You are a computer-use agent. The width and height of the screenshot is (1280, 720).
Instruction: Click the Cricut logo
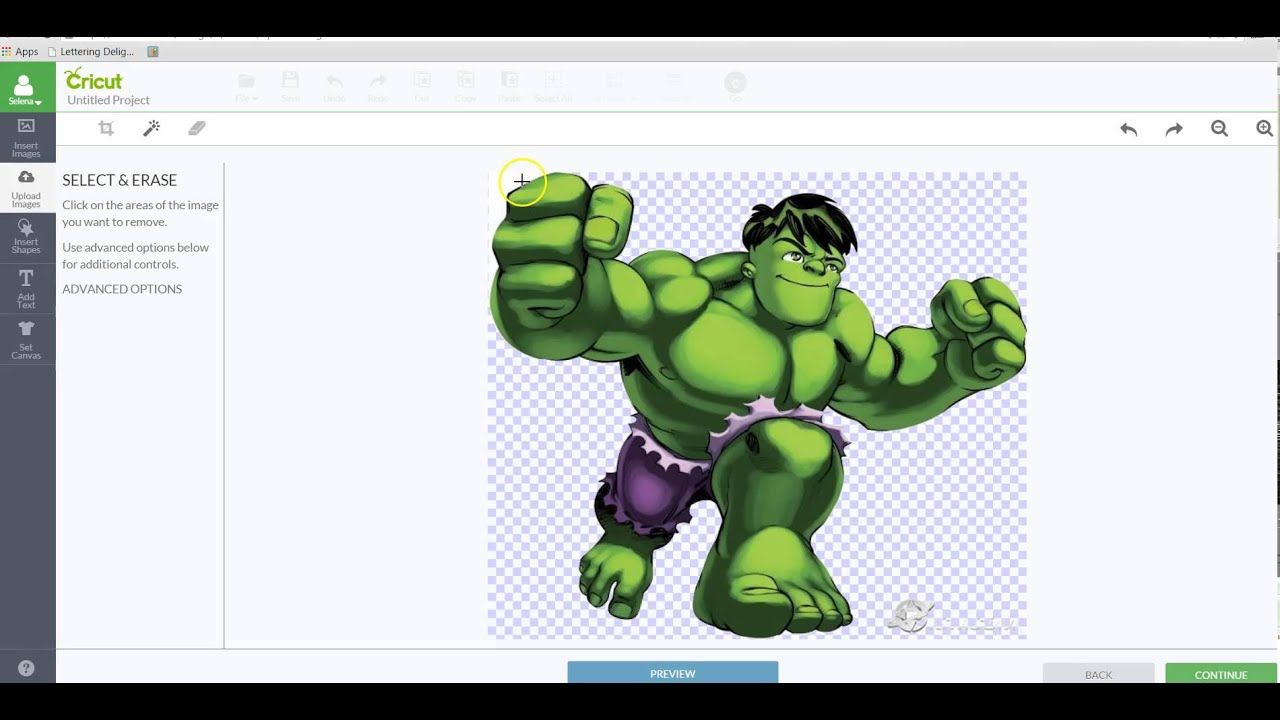[x=93, y=79]
